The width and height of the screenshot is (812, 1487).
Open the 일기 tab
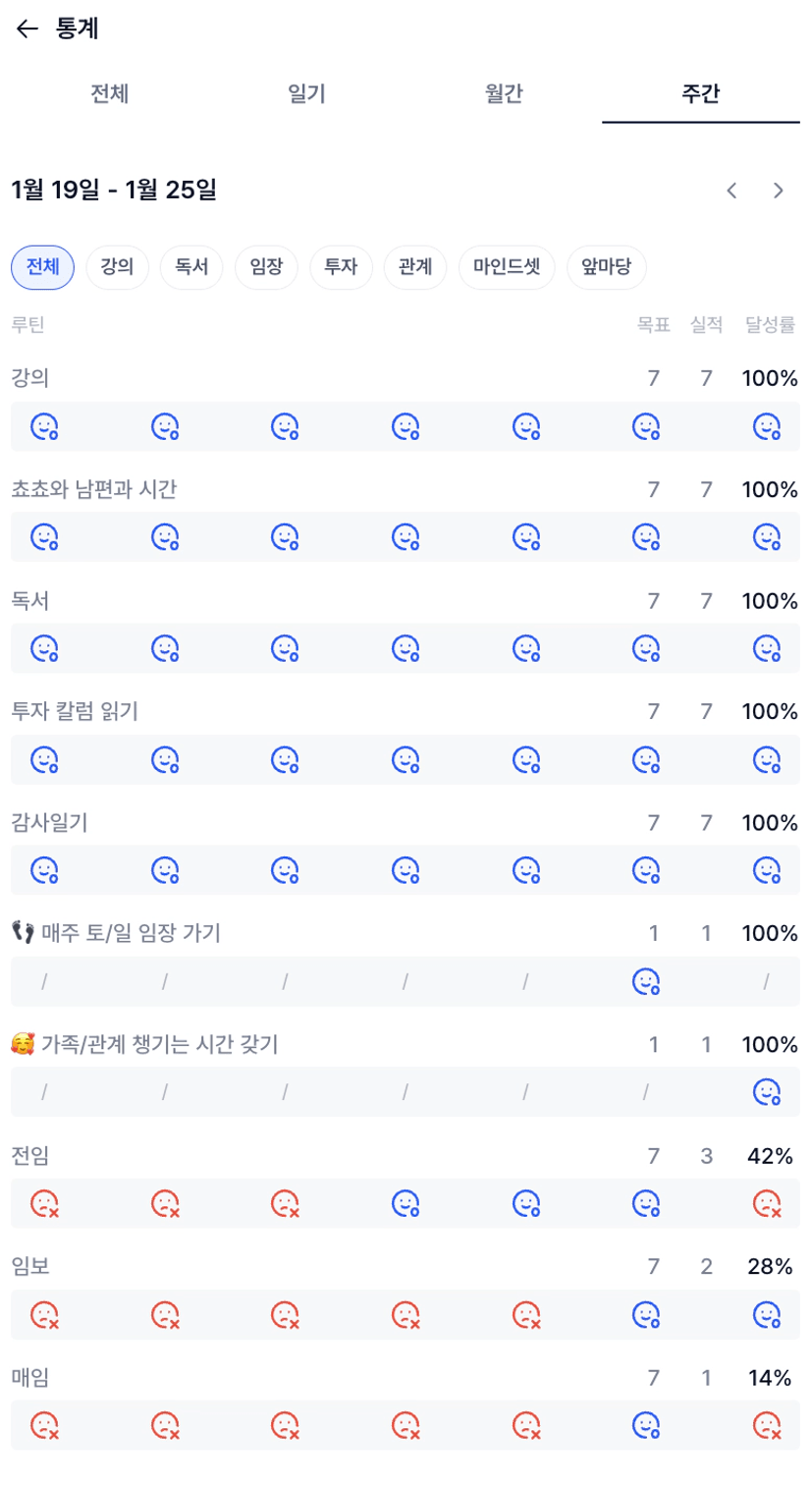pyautogui.click(x=306, y=94)
